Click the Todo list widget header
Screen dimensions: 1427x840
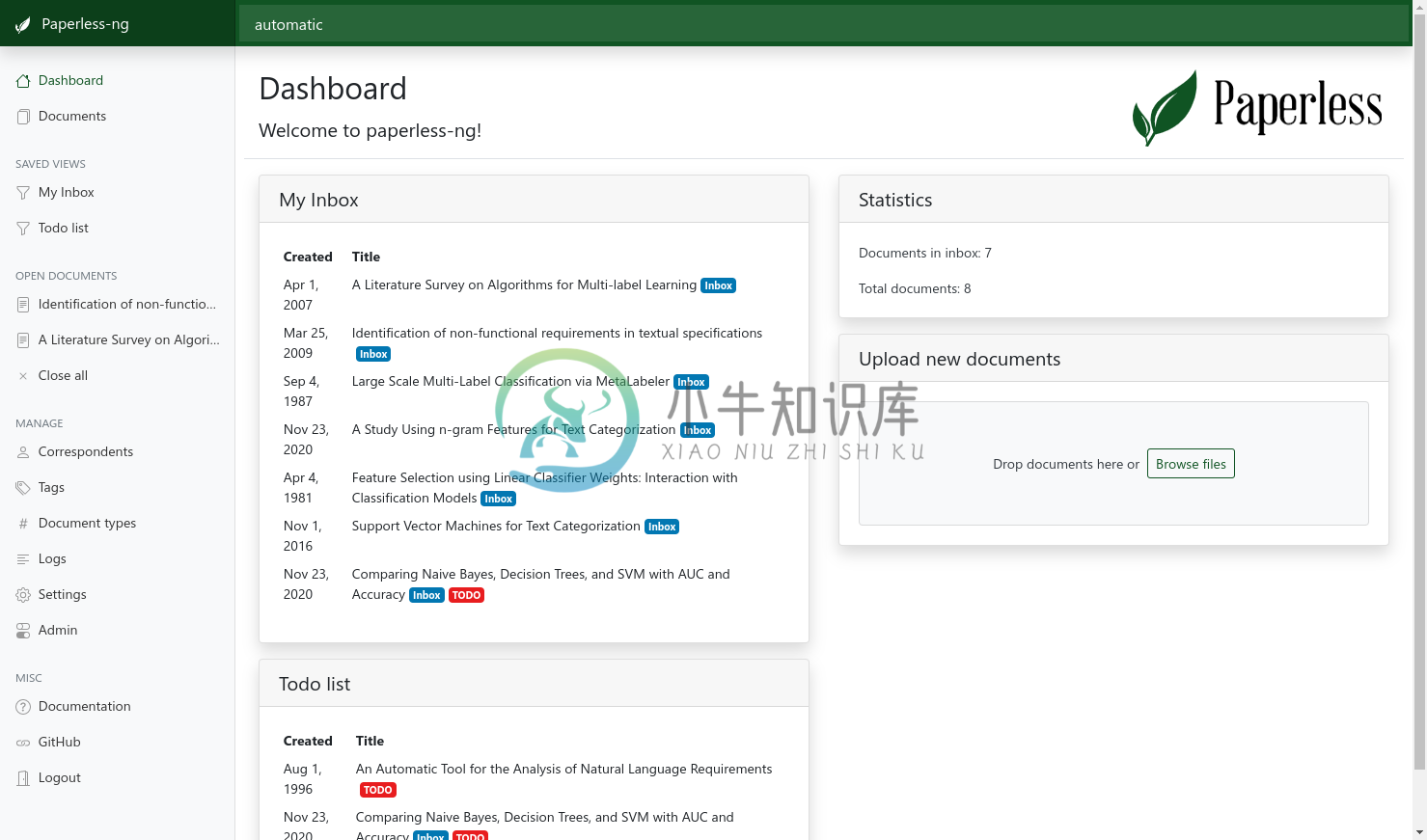pos(534,684)
